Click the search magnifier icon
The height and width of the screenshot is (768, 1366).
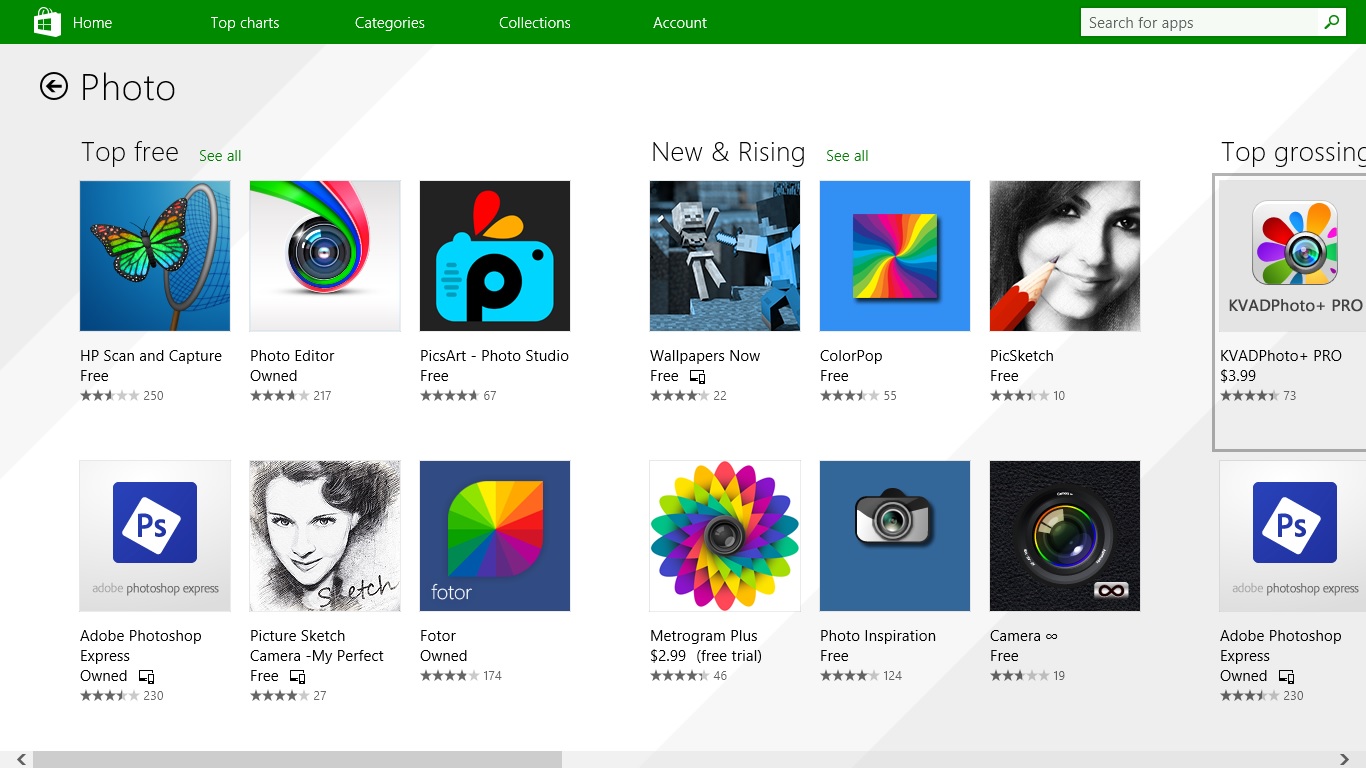[1331, 22]
